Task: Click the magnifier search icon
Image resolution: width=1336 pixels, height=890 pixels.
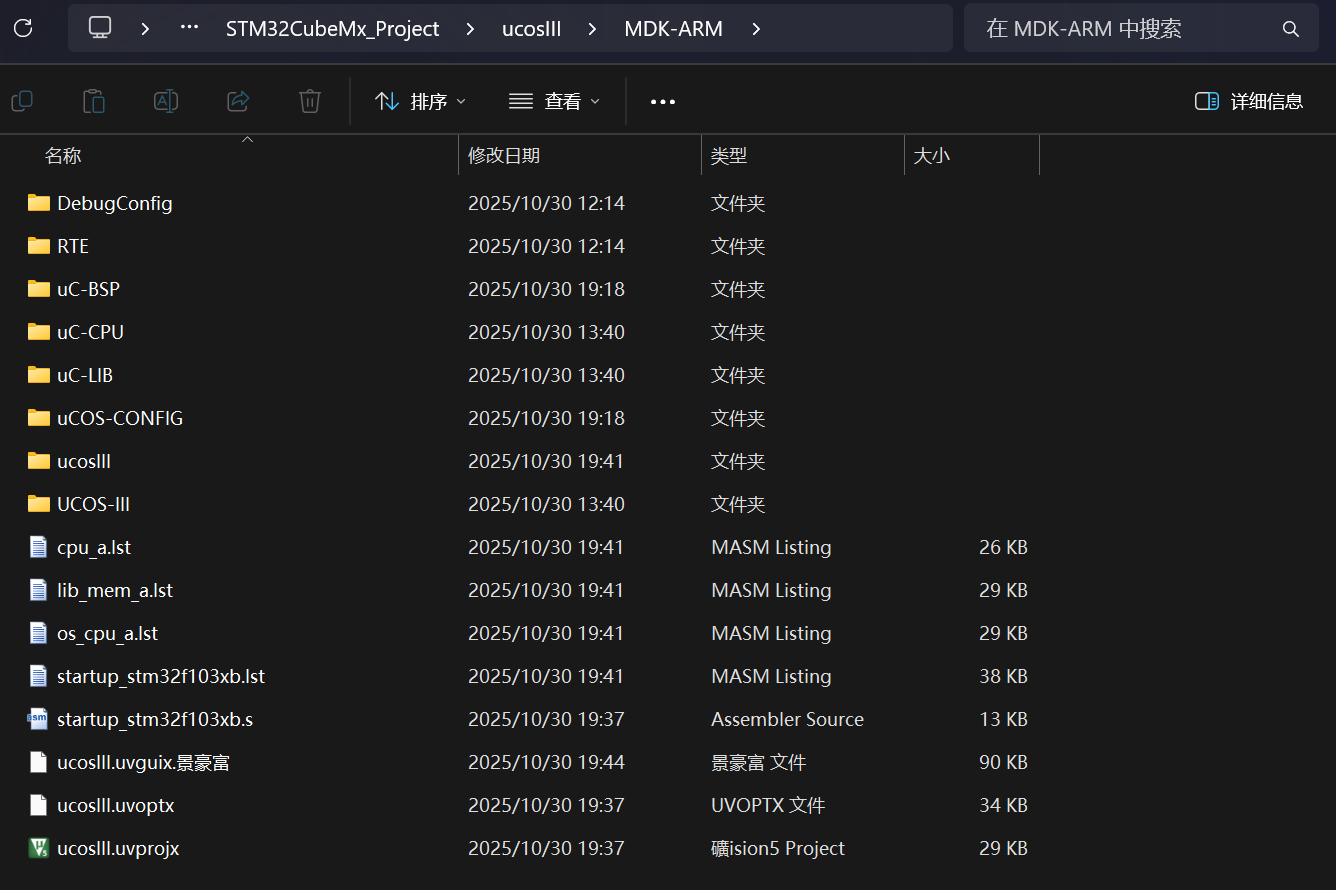Action: [1291, 29]
